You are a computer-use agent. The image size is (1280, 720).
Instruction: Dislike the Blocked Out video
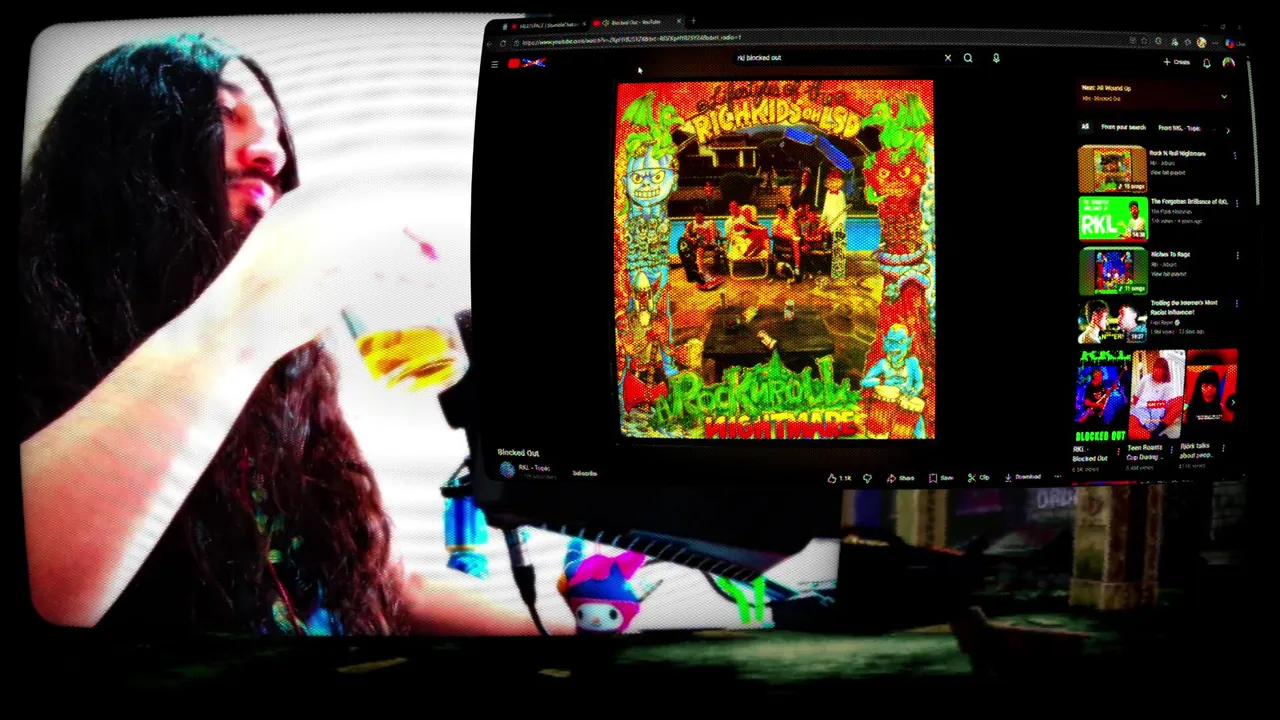coord(867,478)
